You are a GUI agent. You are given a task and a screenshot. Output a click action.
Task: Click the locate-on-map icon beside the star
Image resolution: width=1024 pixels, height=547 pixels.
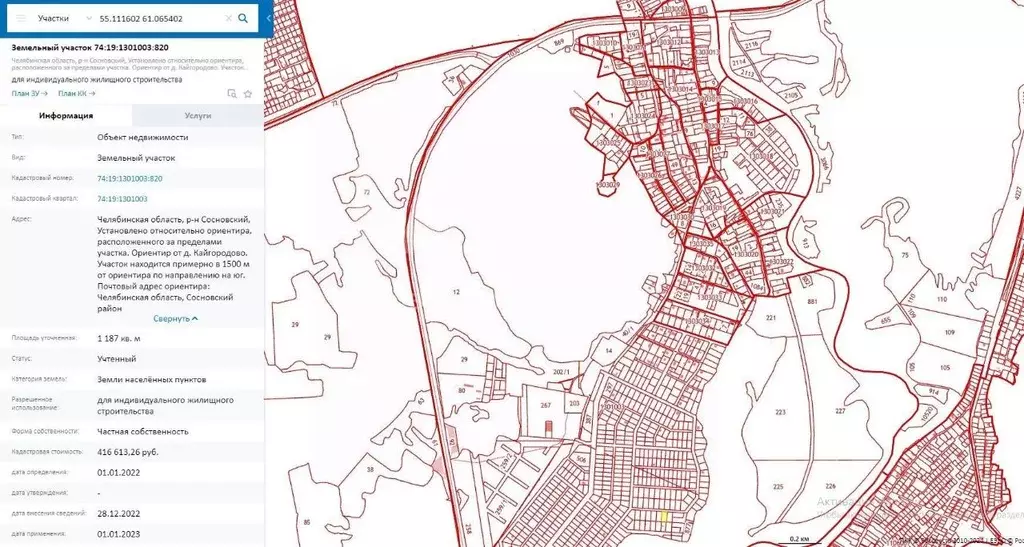(232, 93)
